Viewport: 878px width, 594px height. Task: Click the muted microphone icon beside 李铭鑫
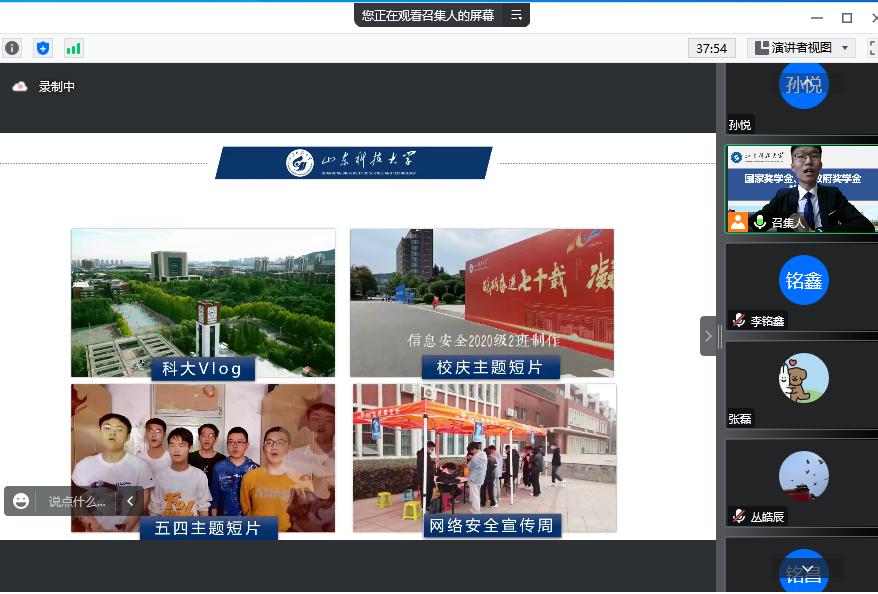point(739,320)
